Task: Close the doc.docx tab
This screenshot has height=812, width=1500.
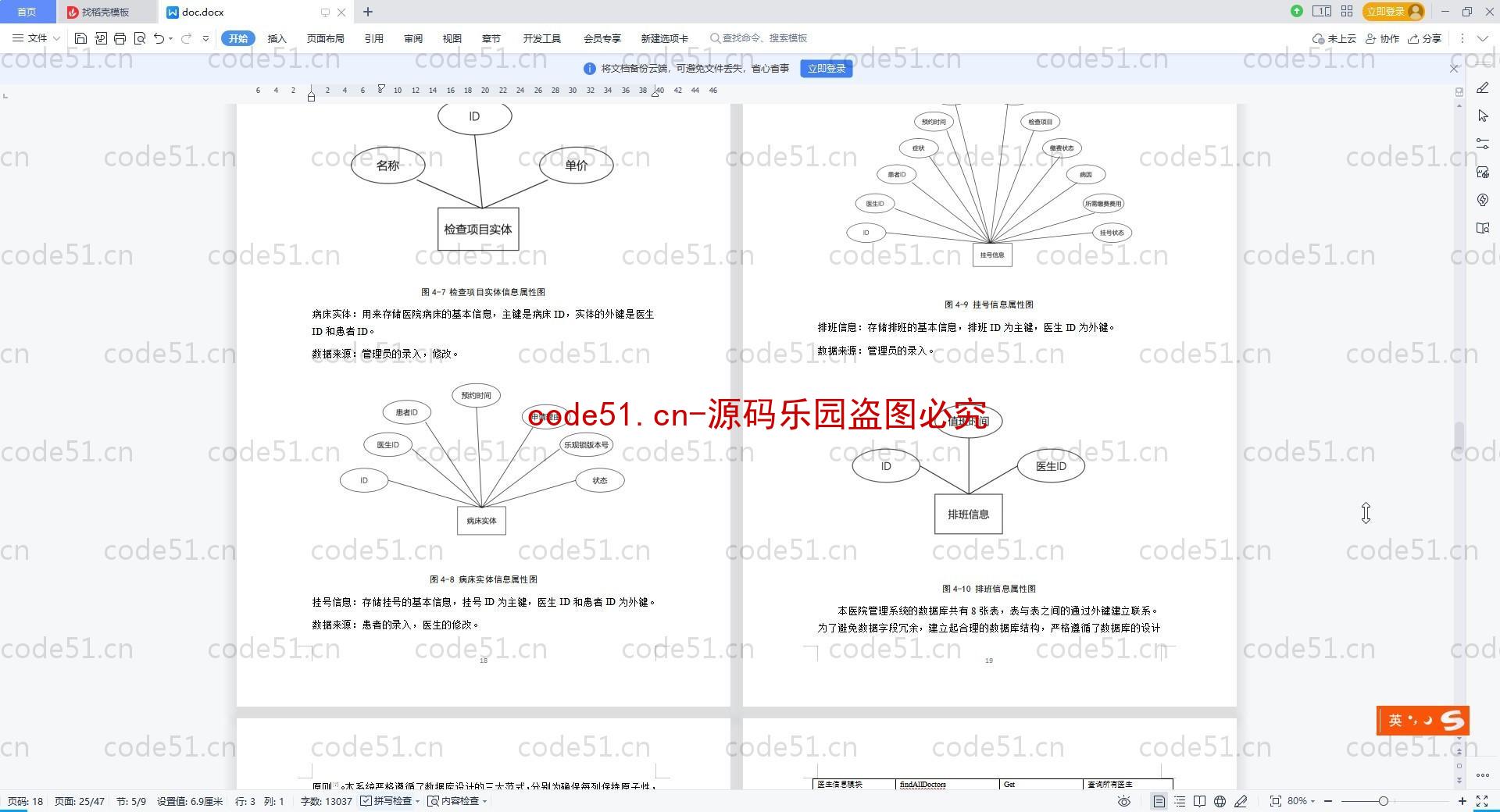Action: tap(341, 12)
